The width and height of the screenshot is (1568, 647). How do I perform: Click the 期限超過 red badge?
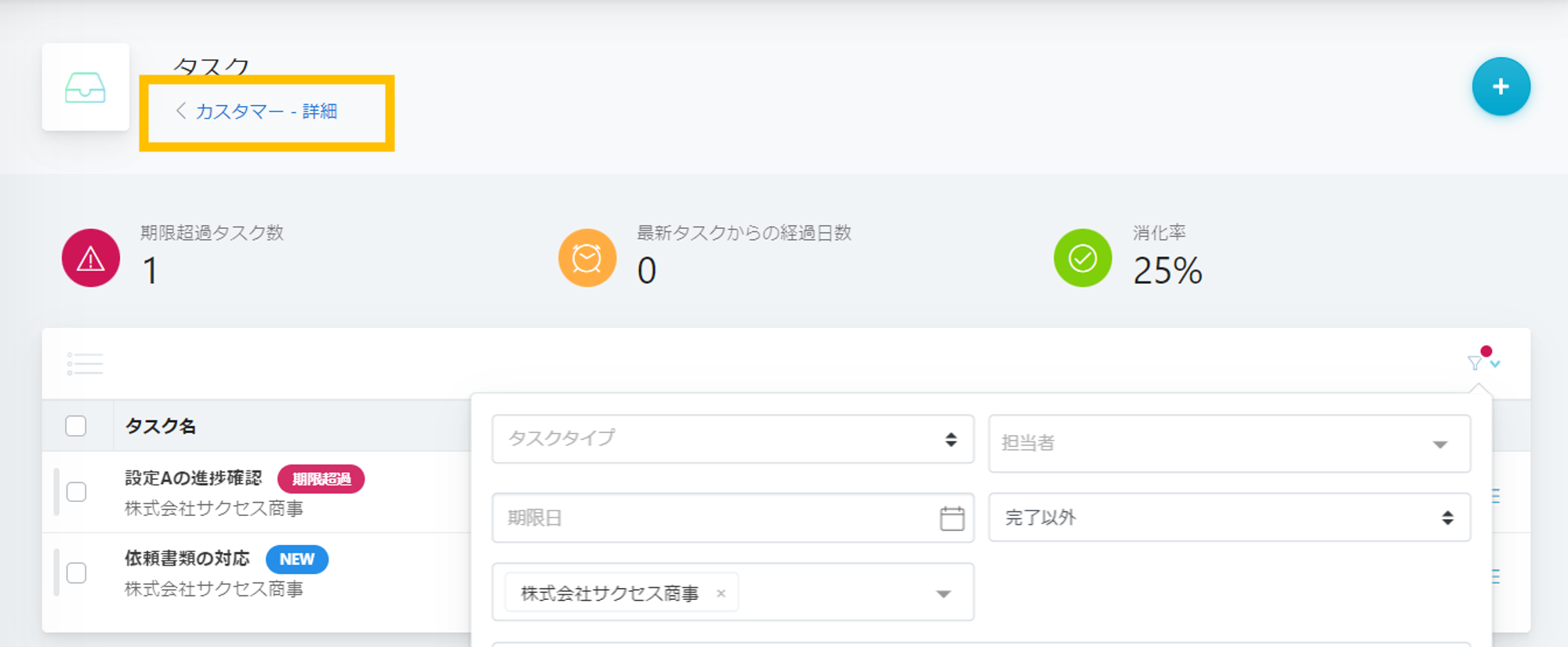click(x=321, y=479)
